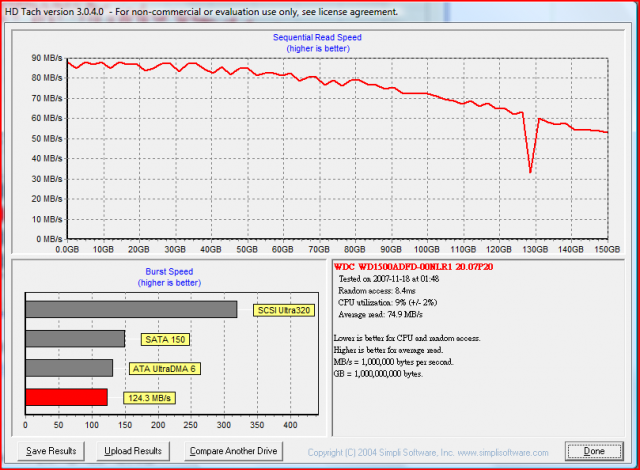
Task: Click the CPU utilization: 9% line
Action: coord(387,302)
